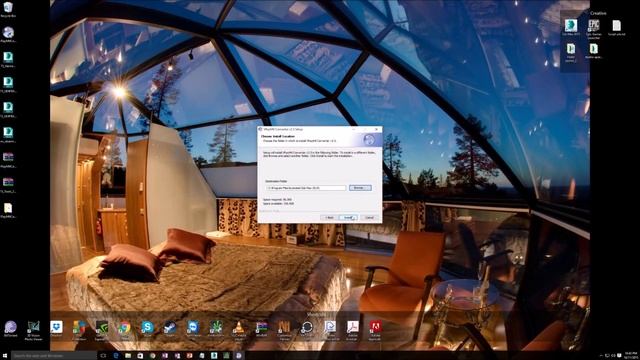Open Task View on the taskbar

coord(103,356)
